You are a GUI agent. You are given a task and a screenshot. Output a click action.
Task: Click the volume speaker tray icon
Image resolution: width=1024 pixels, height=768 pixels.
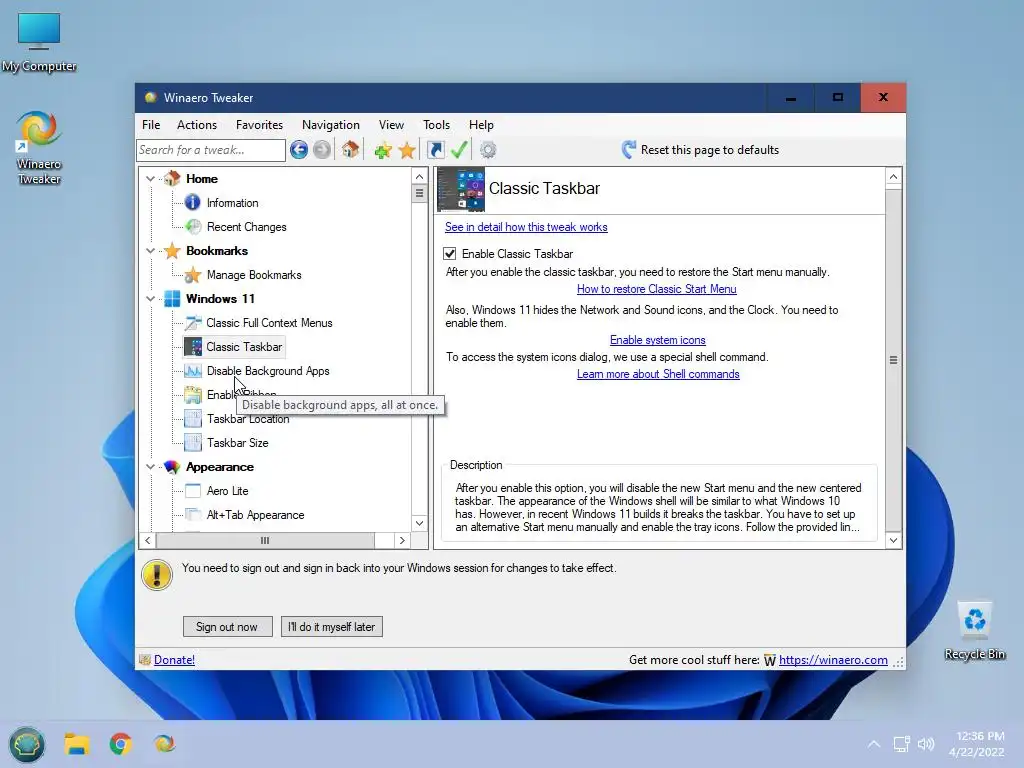pos(926,744)
